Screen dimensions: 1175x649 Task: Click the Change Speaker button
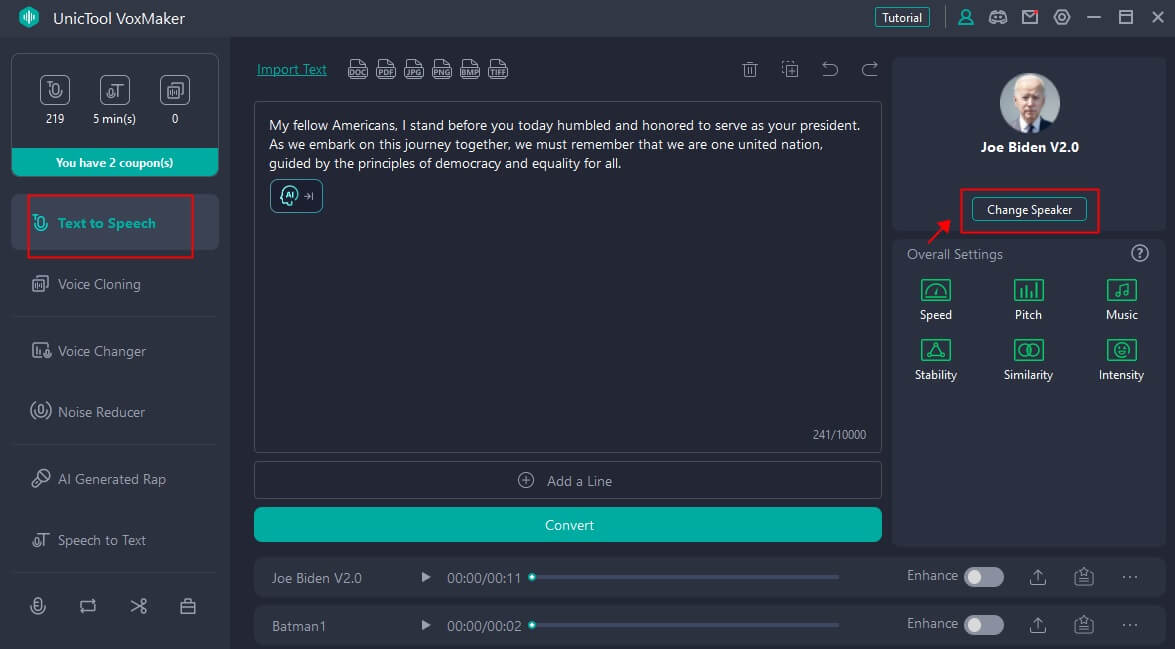click(x=1029, y=210)
